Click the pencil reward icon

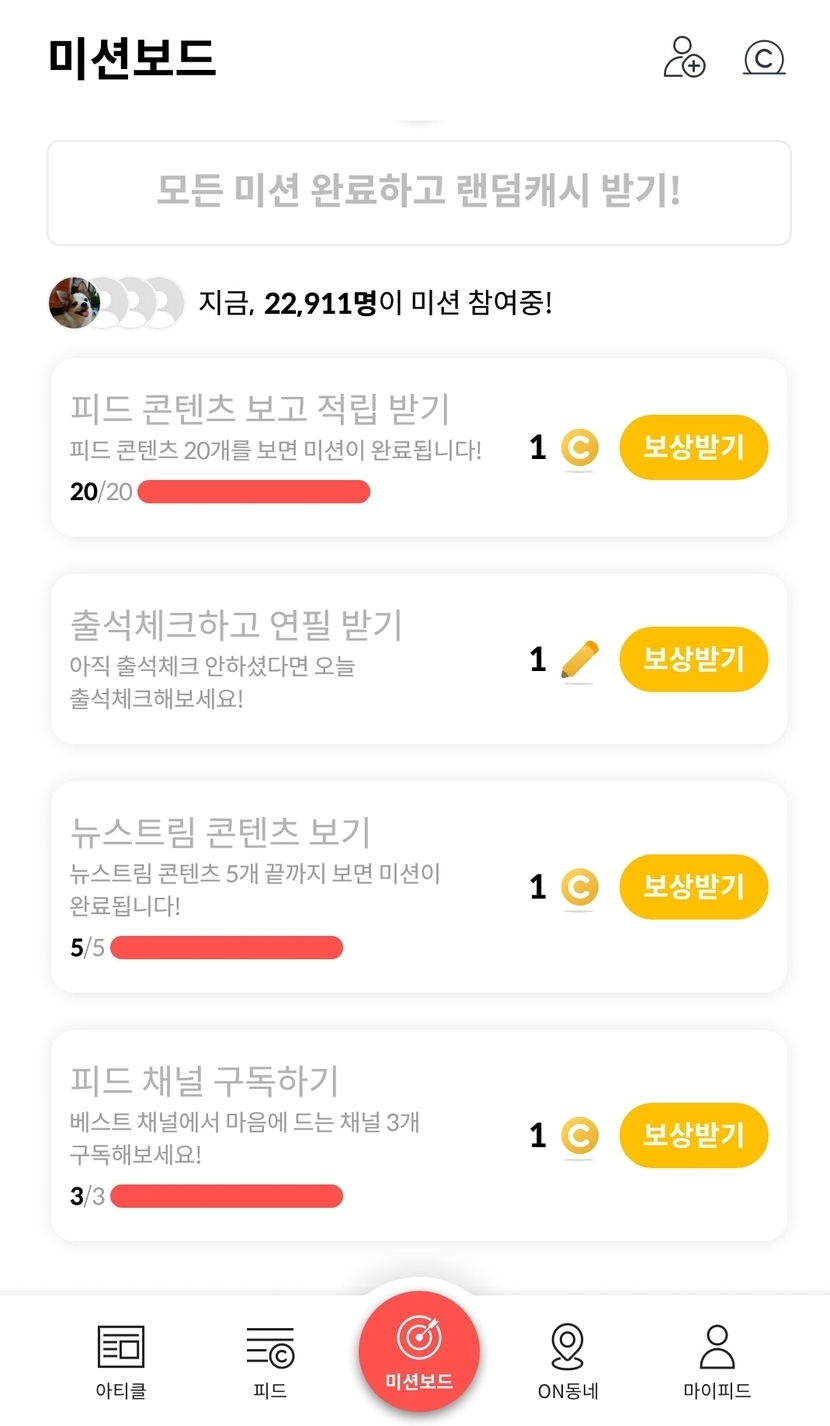click(579, 660)
